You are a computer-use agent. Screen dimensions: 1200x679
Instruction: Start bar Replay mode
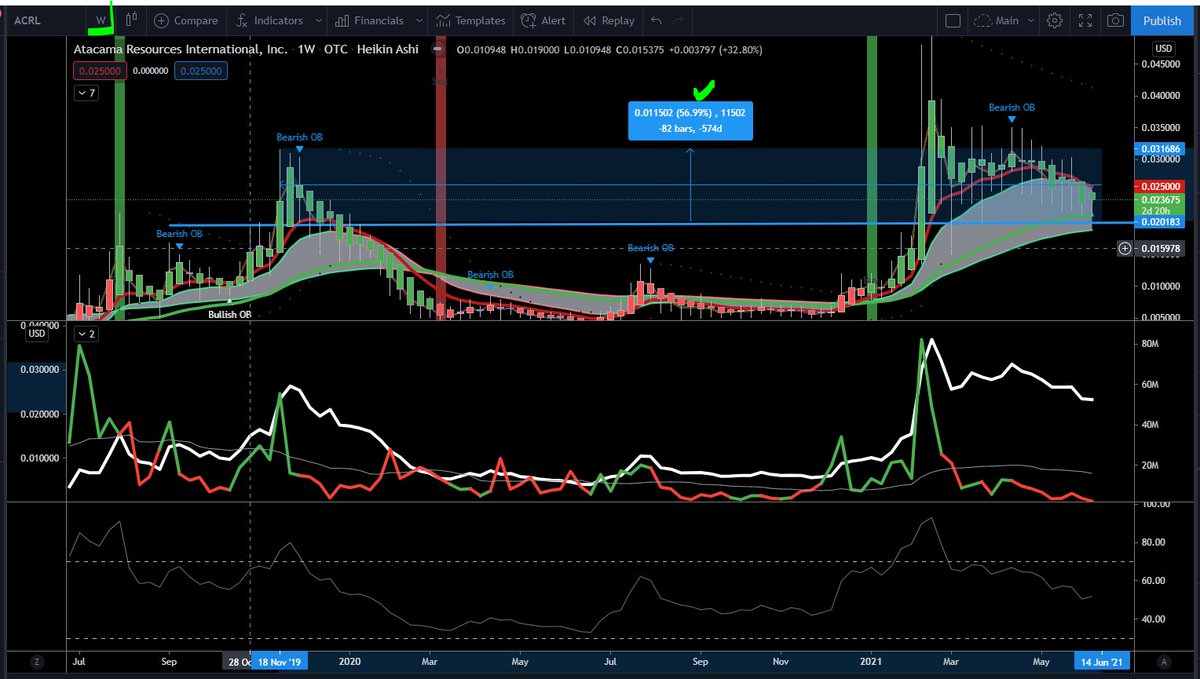pos(608,20)
